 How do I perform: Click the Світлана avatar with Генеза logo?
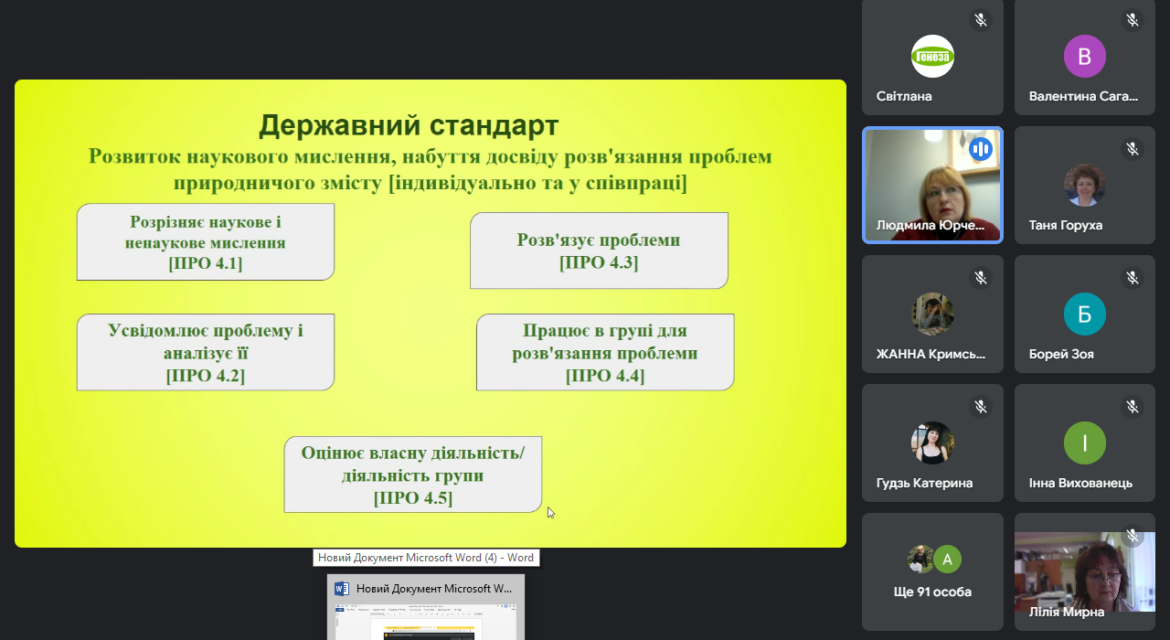(x=933, y=56)
